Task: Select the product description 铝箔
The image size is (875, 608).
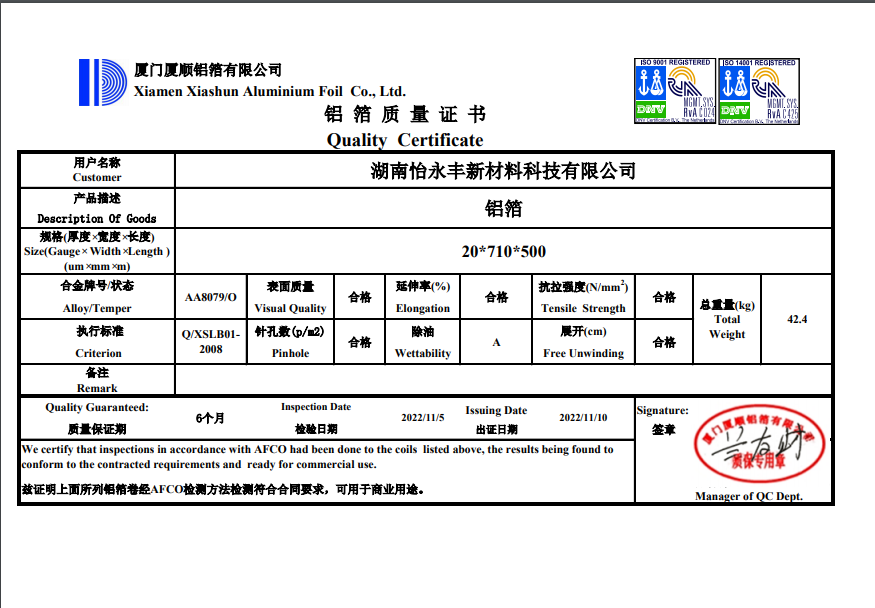Action: click(x=503, y=209)
